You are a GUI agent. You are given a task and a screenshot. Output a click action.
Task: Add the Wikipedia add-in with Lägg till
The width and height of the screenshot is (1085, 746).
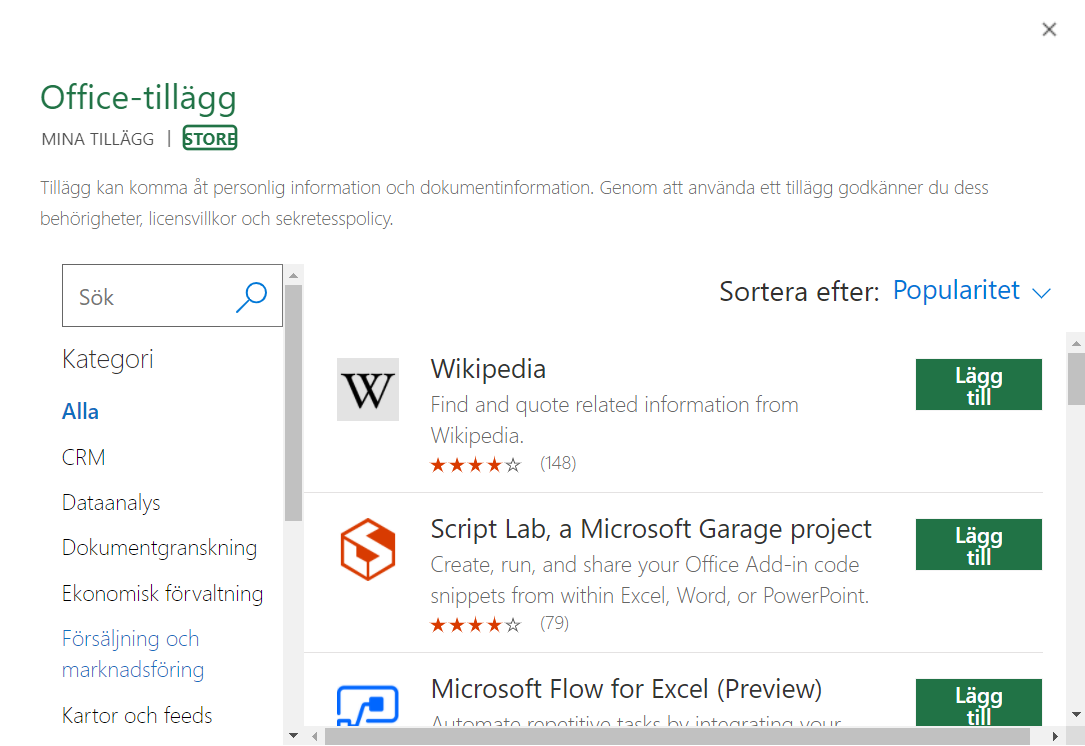(978, 384)
